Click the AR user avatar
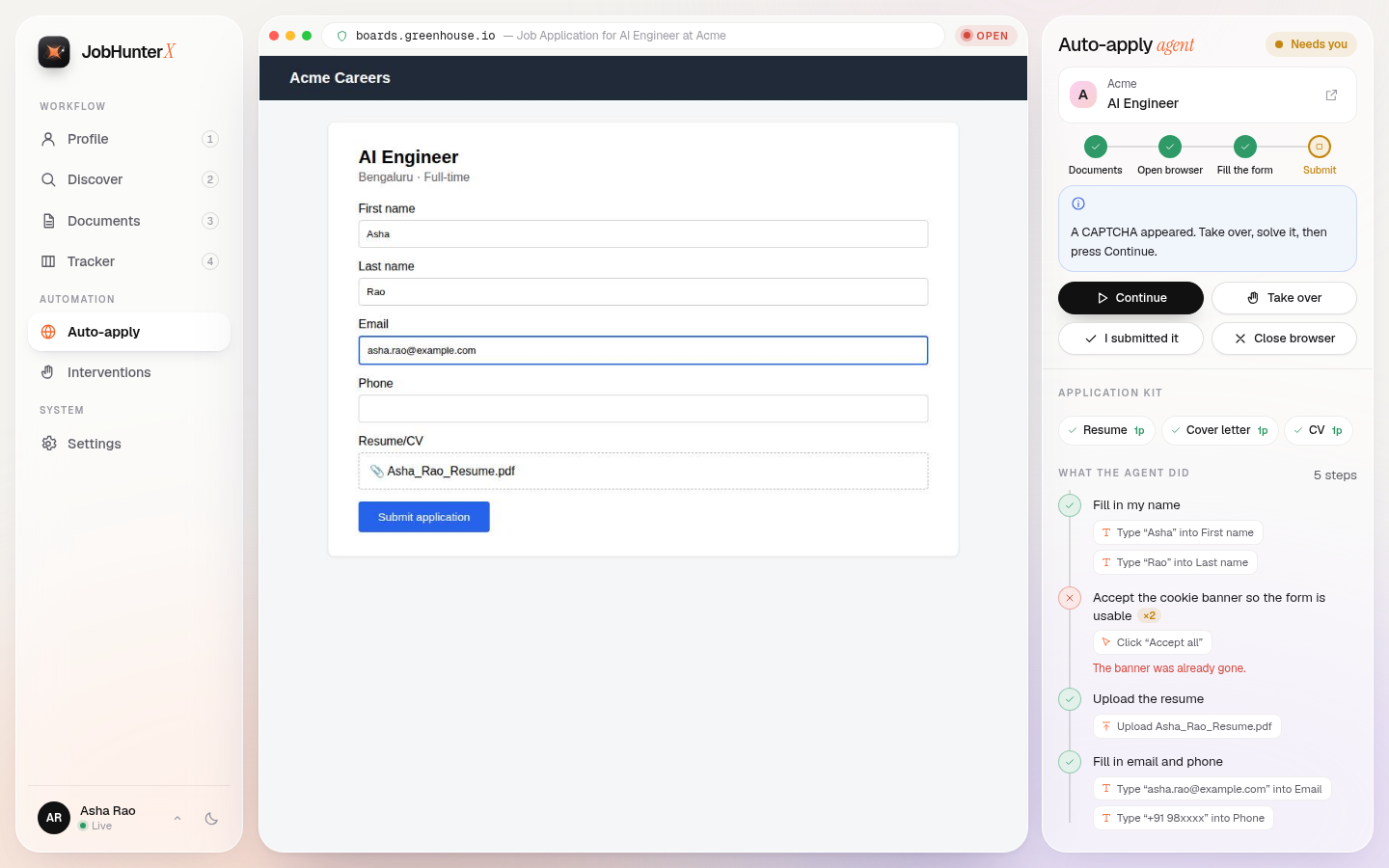This screenshot has width=1389, height=868. click(54, 818)
